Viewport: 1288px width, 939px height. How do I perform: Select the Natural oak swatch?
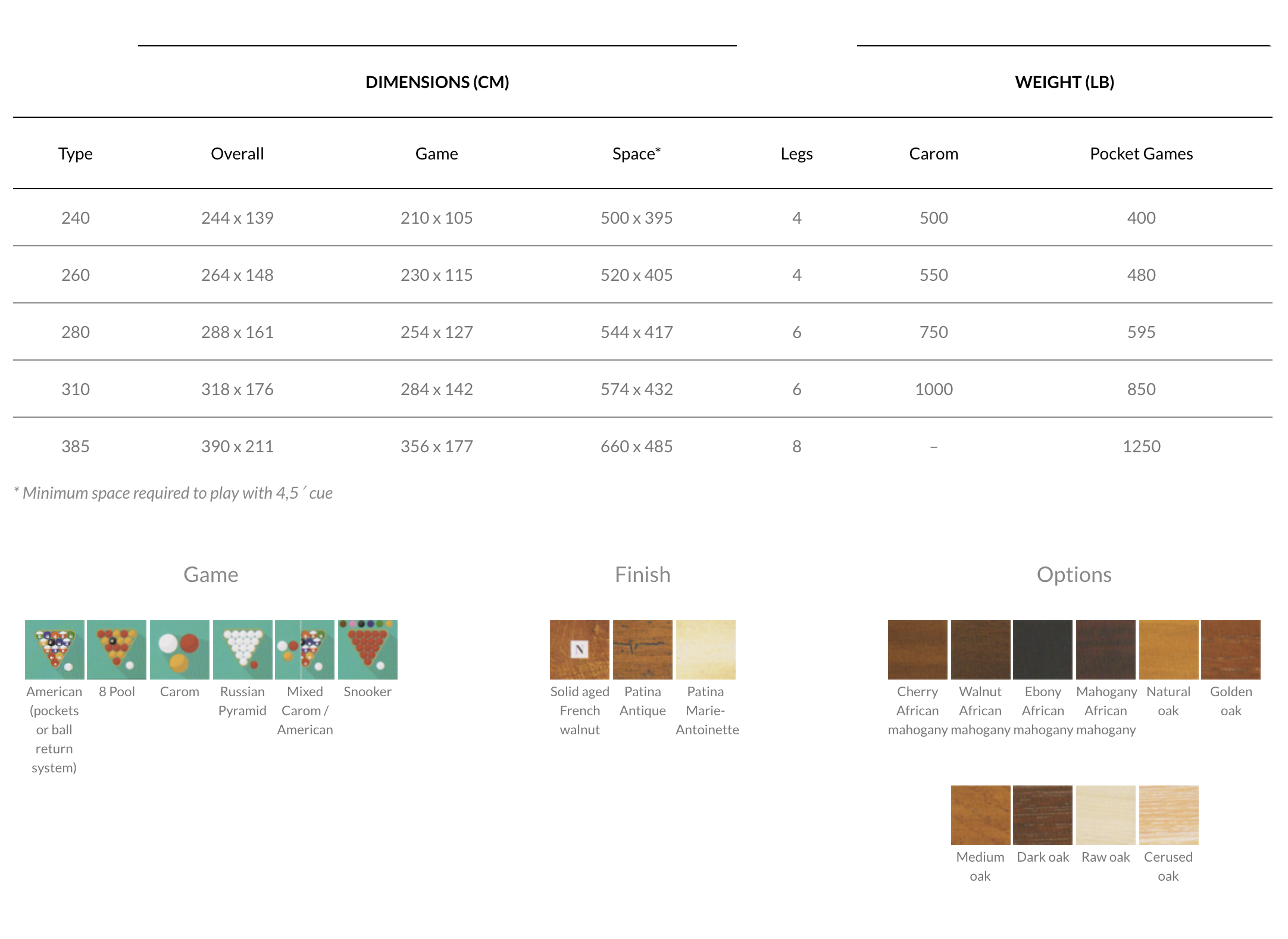[1168, 649]
